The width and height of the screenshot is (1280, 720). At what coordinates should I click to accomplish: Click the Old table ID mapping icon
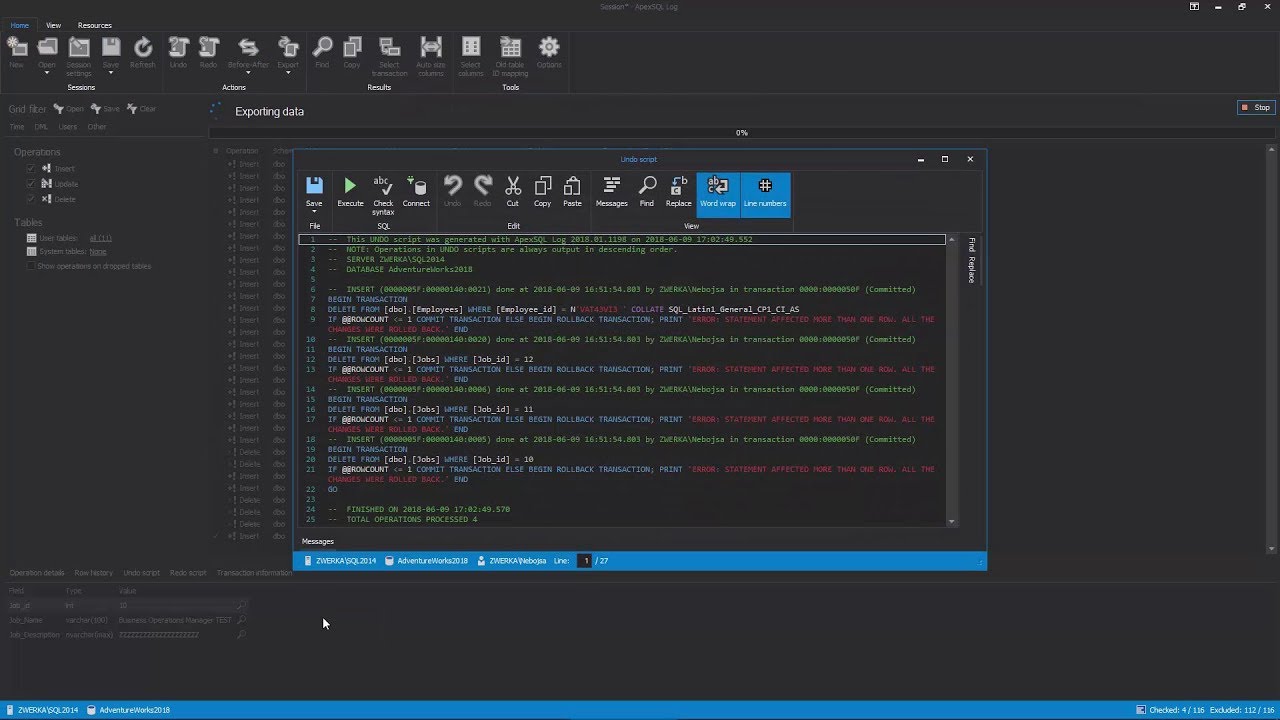[x=511, y=56]
